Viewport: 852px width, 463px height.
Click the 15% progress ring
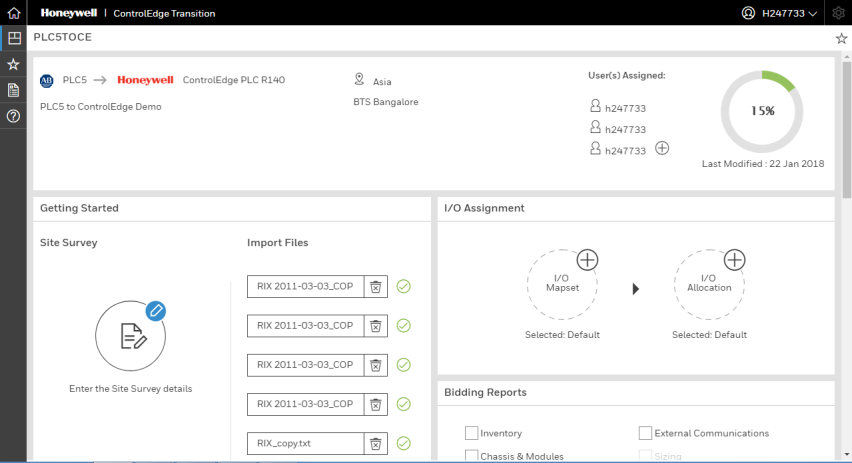coord(762,111)
